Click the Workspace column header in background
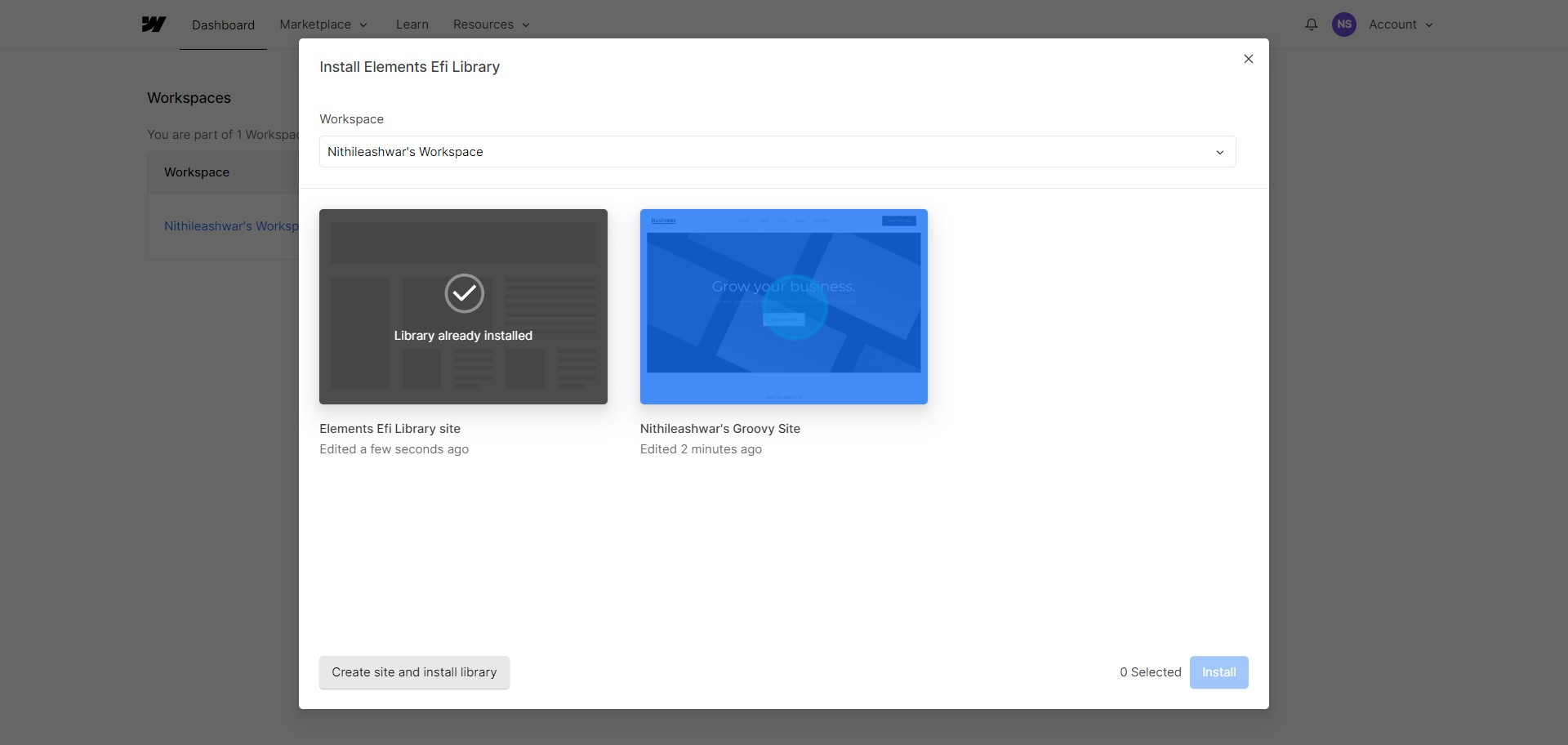 [197, 172]
